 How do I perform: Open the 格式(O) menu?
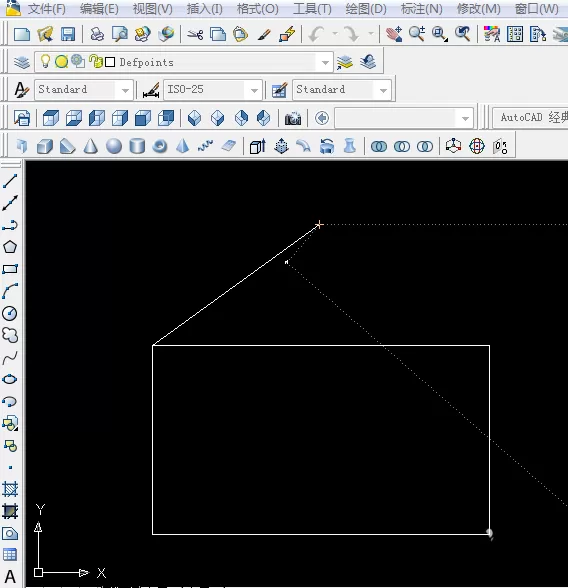pyautogui.click(x=258, y=9)
